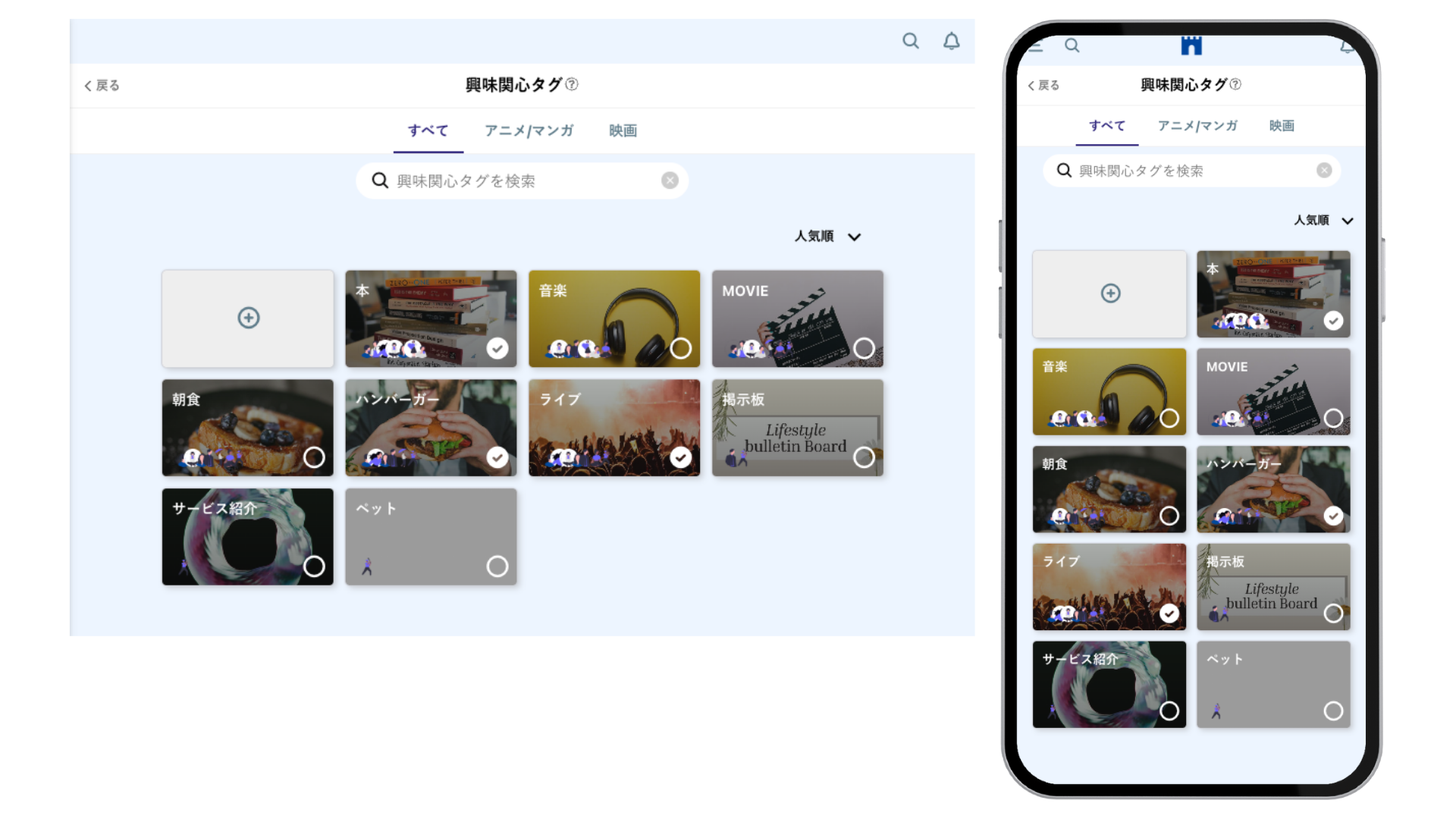This screenshot has height=819, width=1456.
Task: Uncheck the ライブ tag on desktop
Action: pyautogui.click(x=681, y=457)
